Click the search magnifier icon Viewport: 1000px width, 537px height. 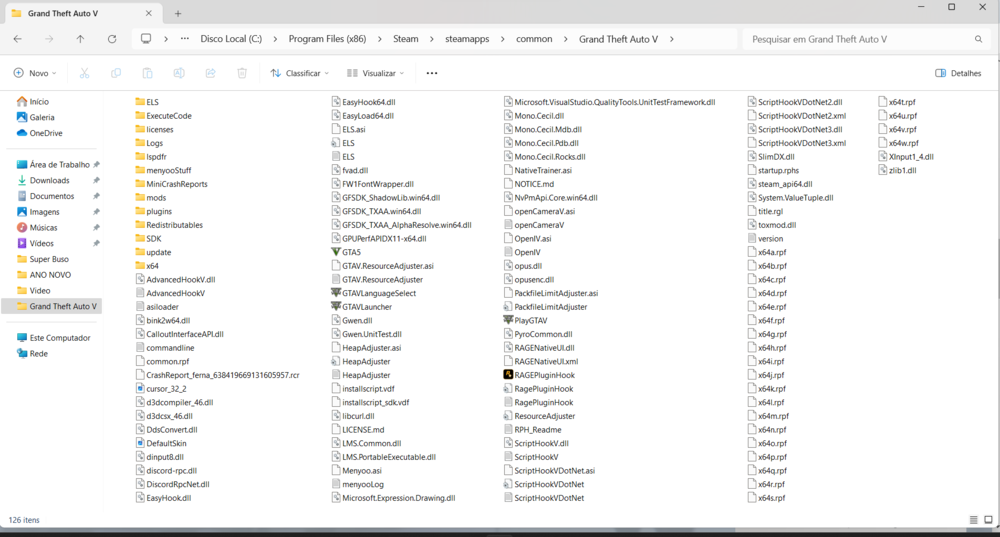point(978,39)
